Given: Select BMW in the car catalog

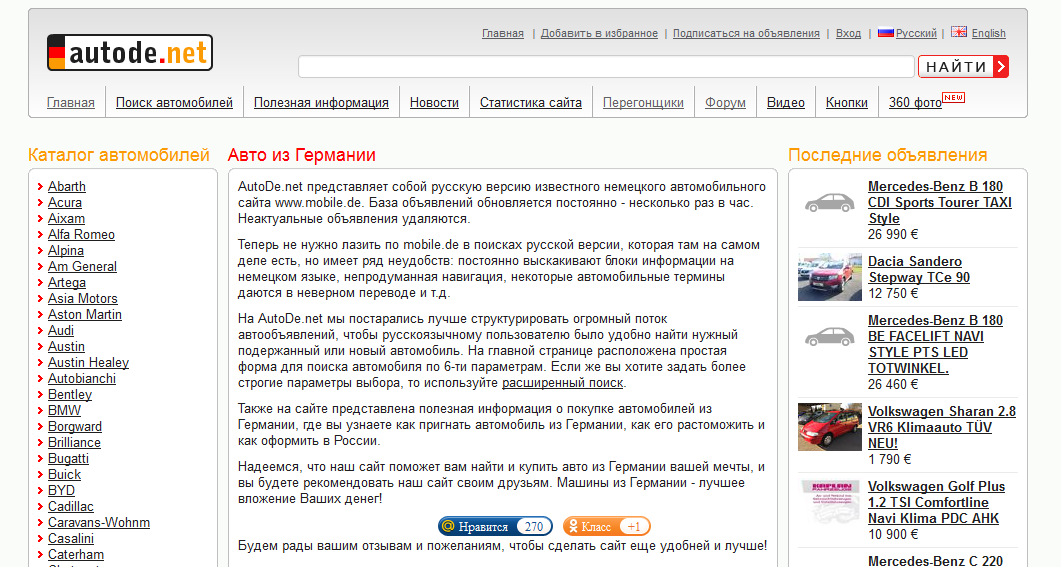Looking at the screenshot, I should pos(64,411).
